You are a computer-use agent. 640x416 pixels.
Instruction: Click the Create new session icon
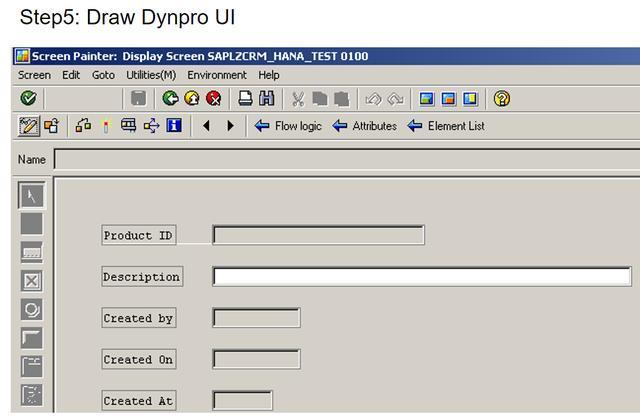pyautogui.click(x=427, y=99)
